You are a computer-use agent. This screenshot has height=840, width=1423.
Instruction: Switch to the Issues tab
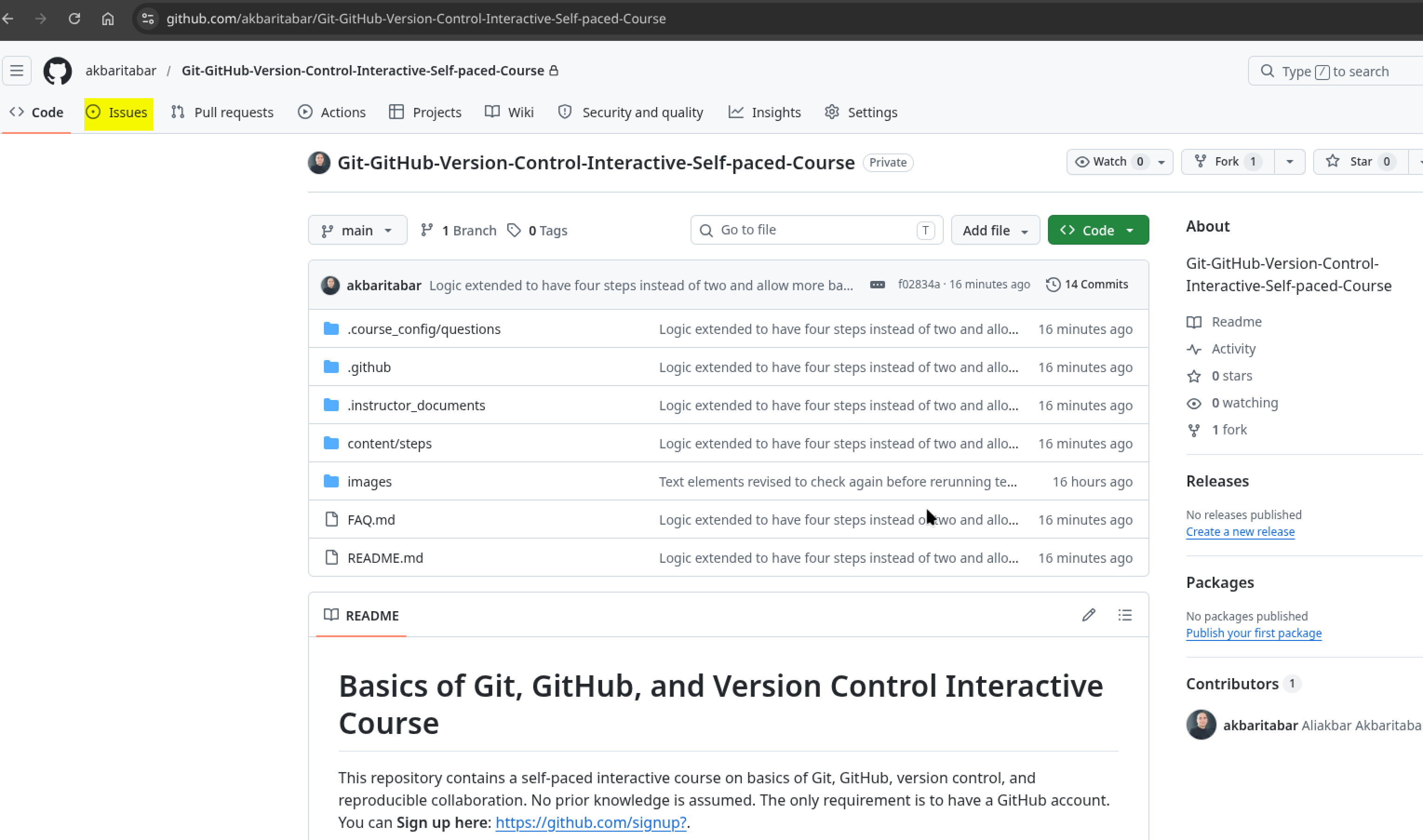[x=118, y=112]
